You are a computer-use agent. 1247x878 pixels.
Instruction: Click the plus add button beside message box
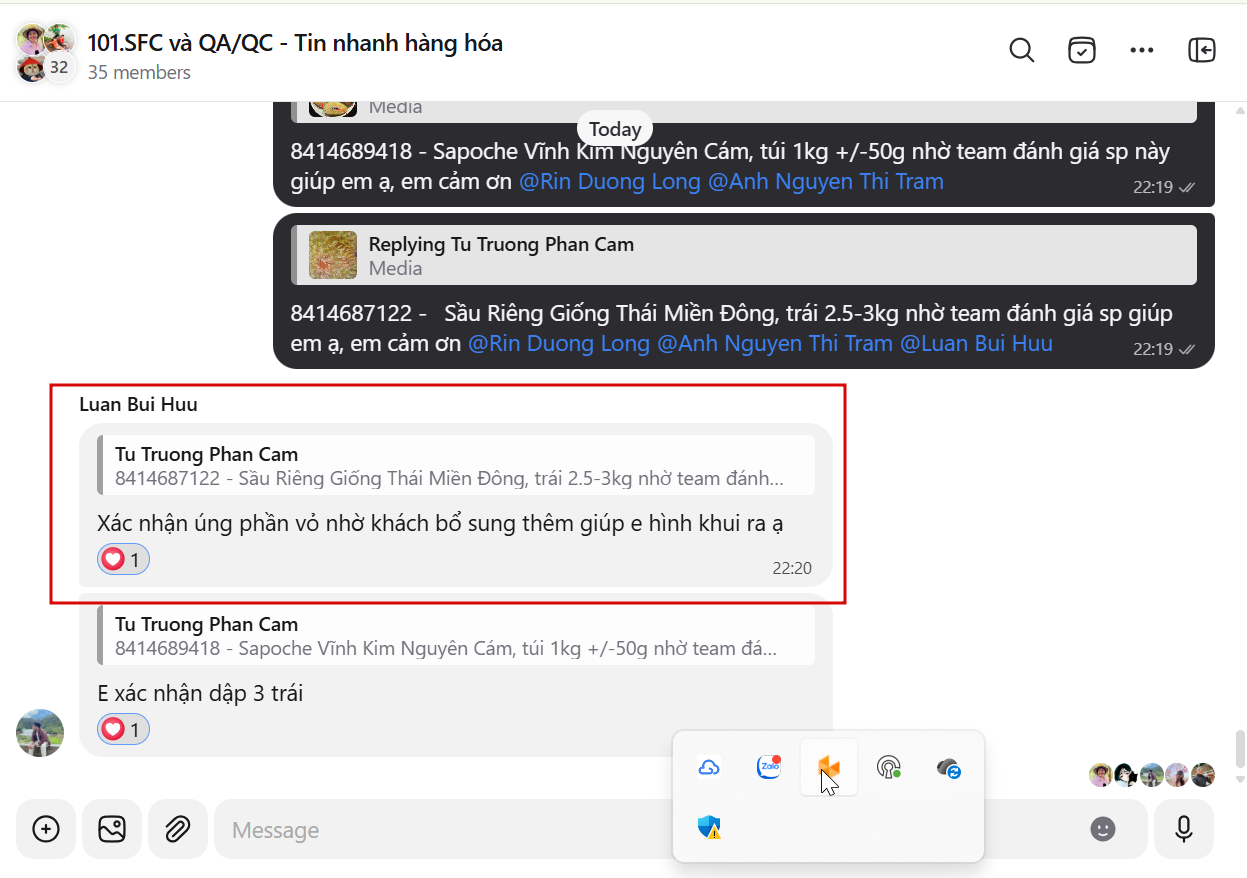pos(46,829)
